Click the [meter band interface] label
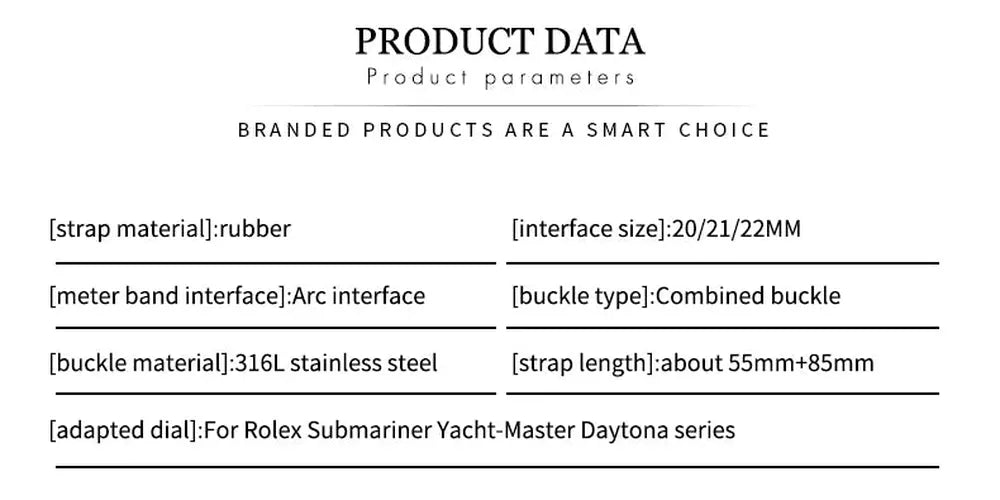 (x=169, y=296)
